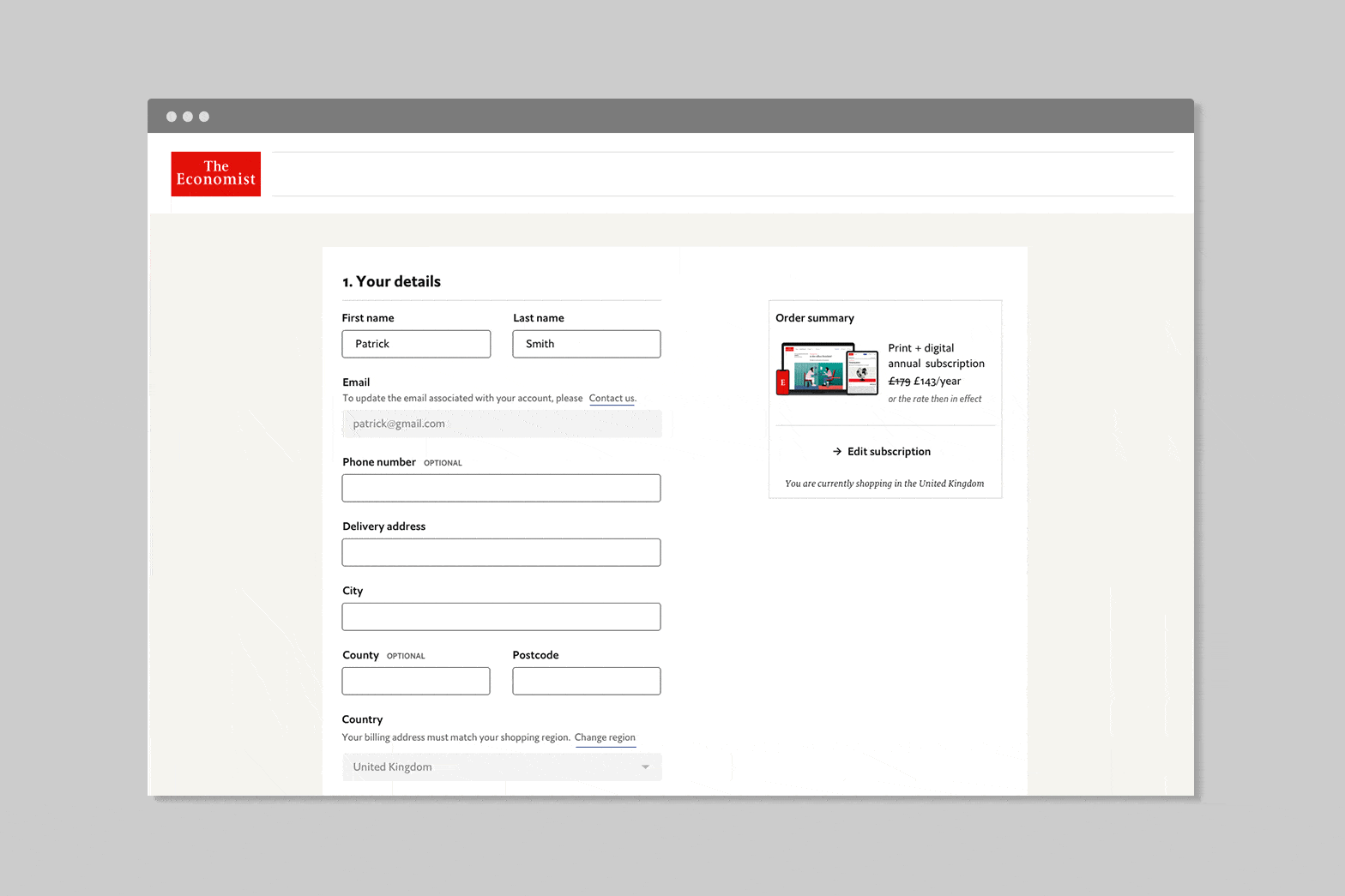
Task: Open the Edit subscription link
Action: [x=888, y=452]
